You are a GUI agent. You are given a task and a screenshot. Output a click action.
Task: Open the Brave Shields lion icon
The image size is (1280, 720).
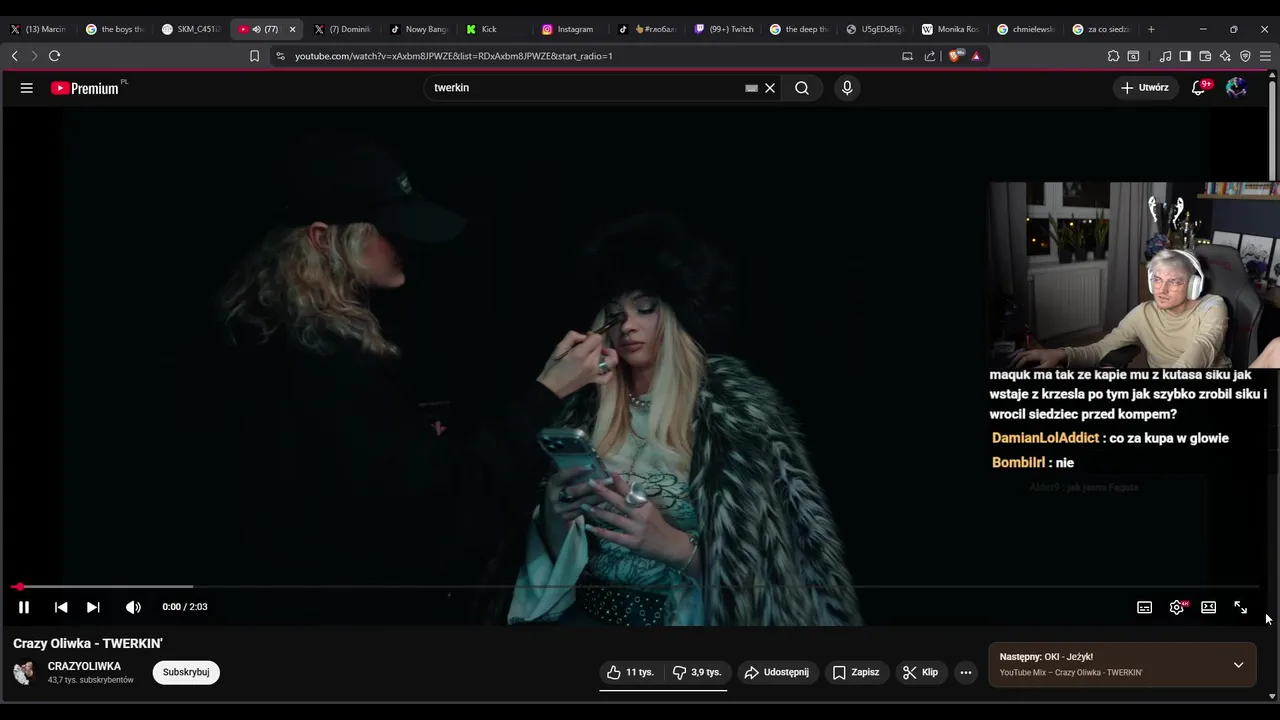click(x=955, y=56)
